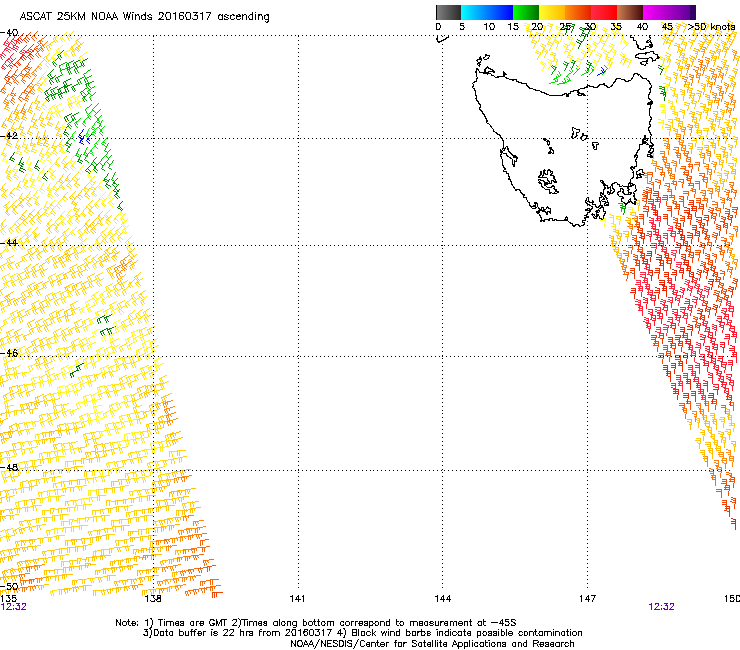Click the blue wind barbs near -42 latitude
This screenshot has height=650, width=740.
click(x=84, y=137)
